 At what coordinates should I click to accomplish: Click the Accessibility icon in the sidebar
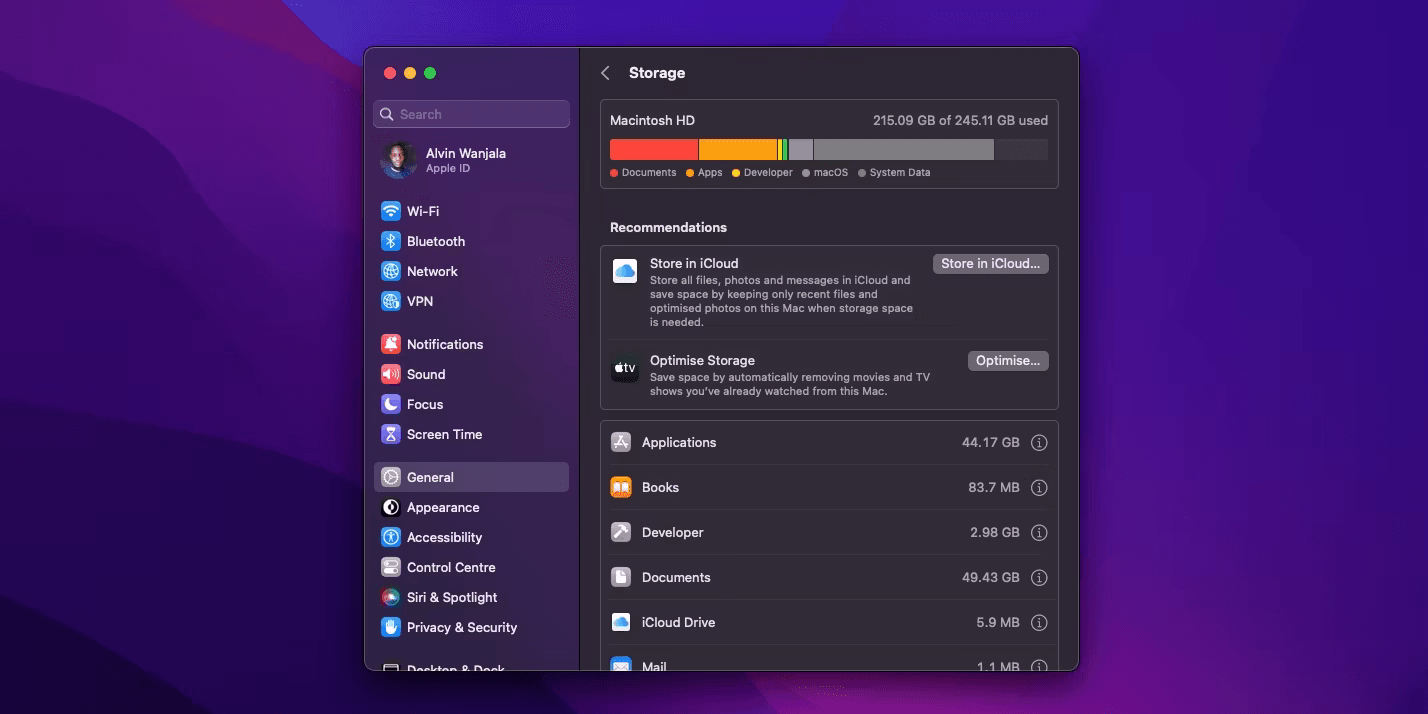(x=391, y=537)
